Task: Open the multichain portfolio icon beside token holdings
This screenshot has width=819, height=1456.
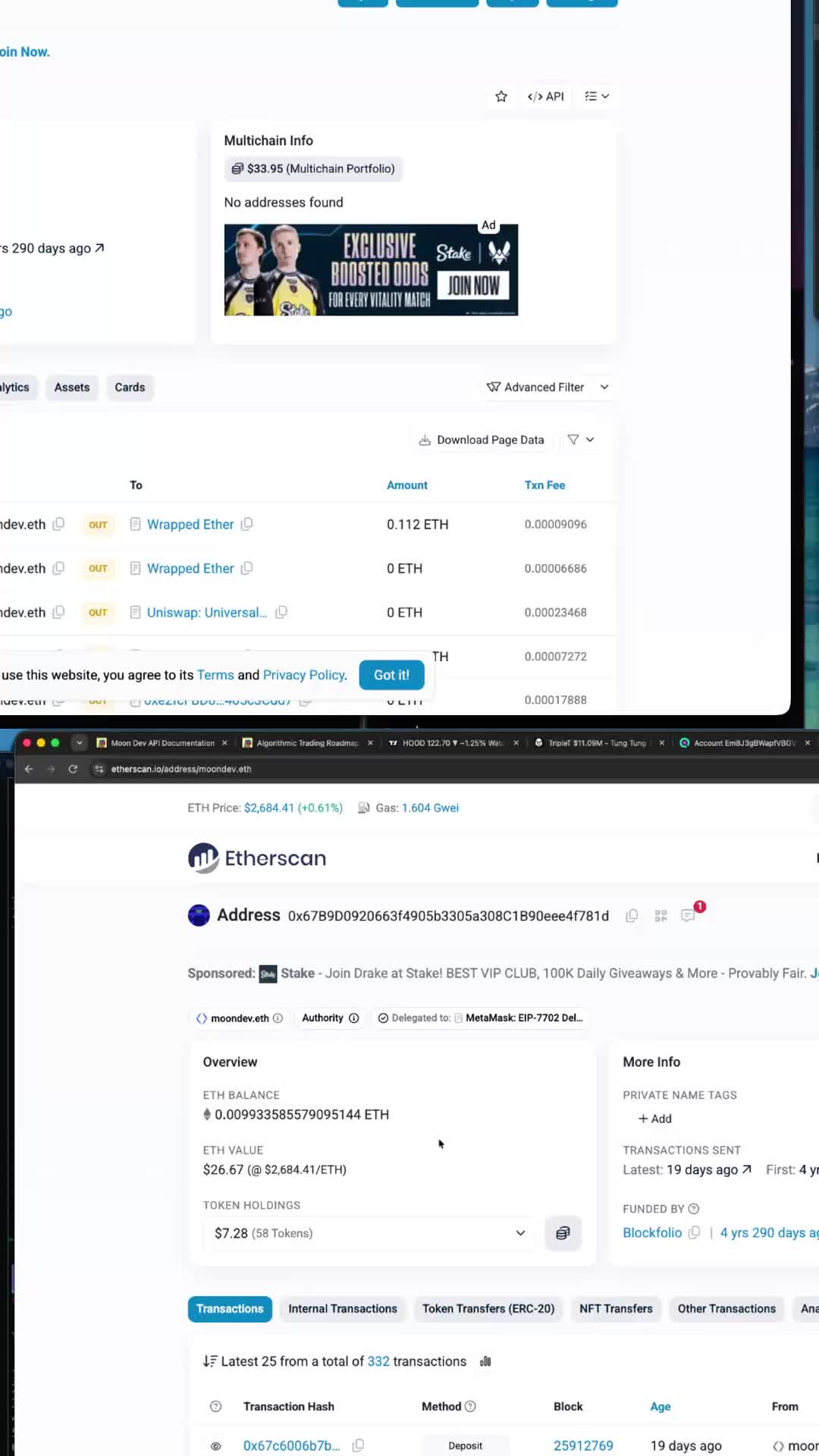Action: [563, 1233]
